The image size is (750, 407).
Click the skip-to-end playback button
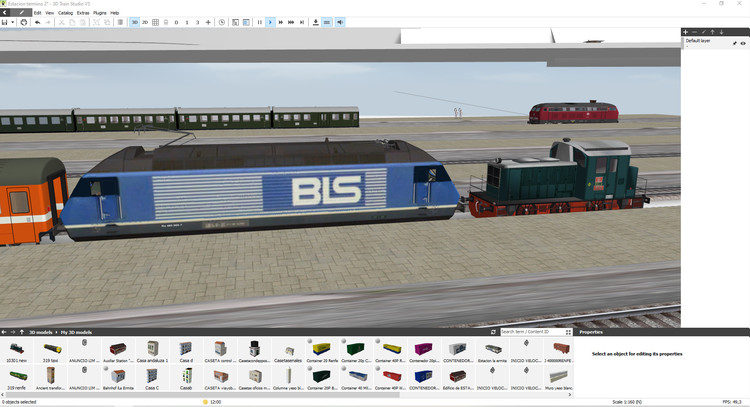[302, 22]
